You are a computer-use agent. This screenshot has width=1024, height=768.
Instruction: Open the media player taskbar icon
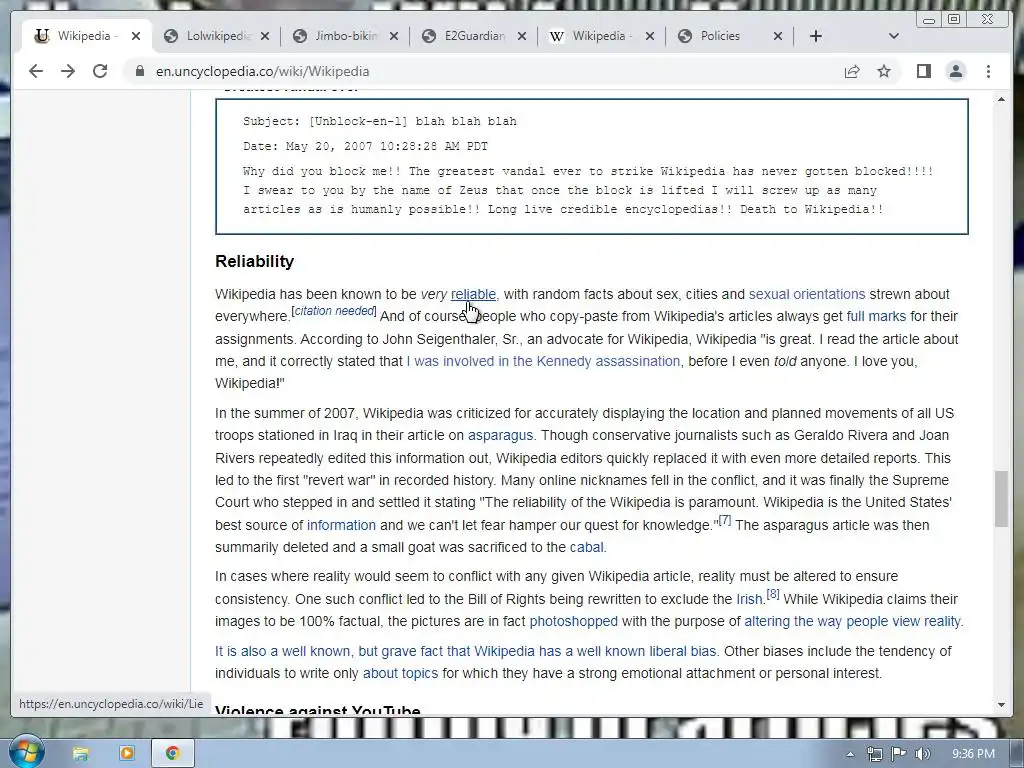point(127,754)
